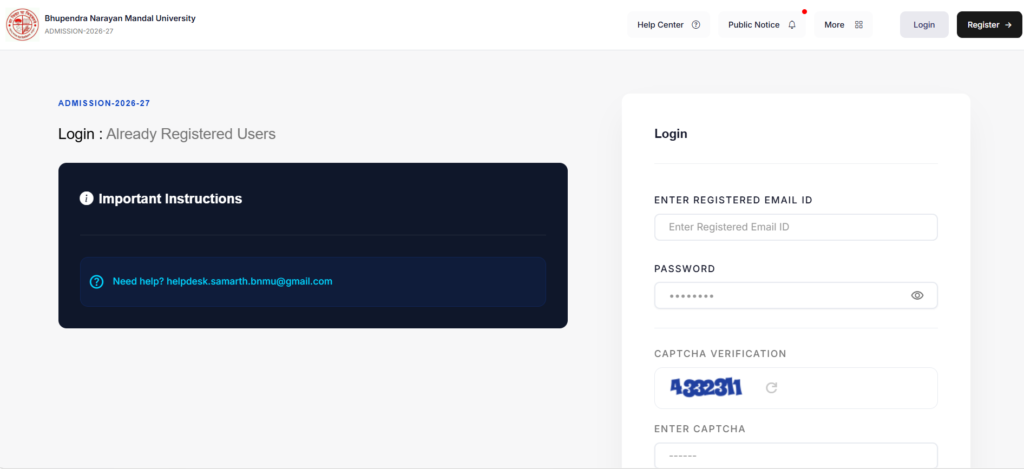1024x469 pixels.
Task: Open the Register page
Action: [989, 25]
